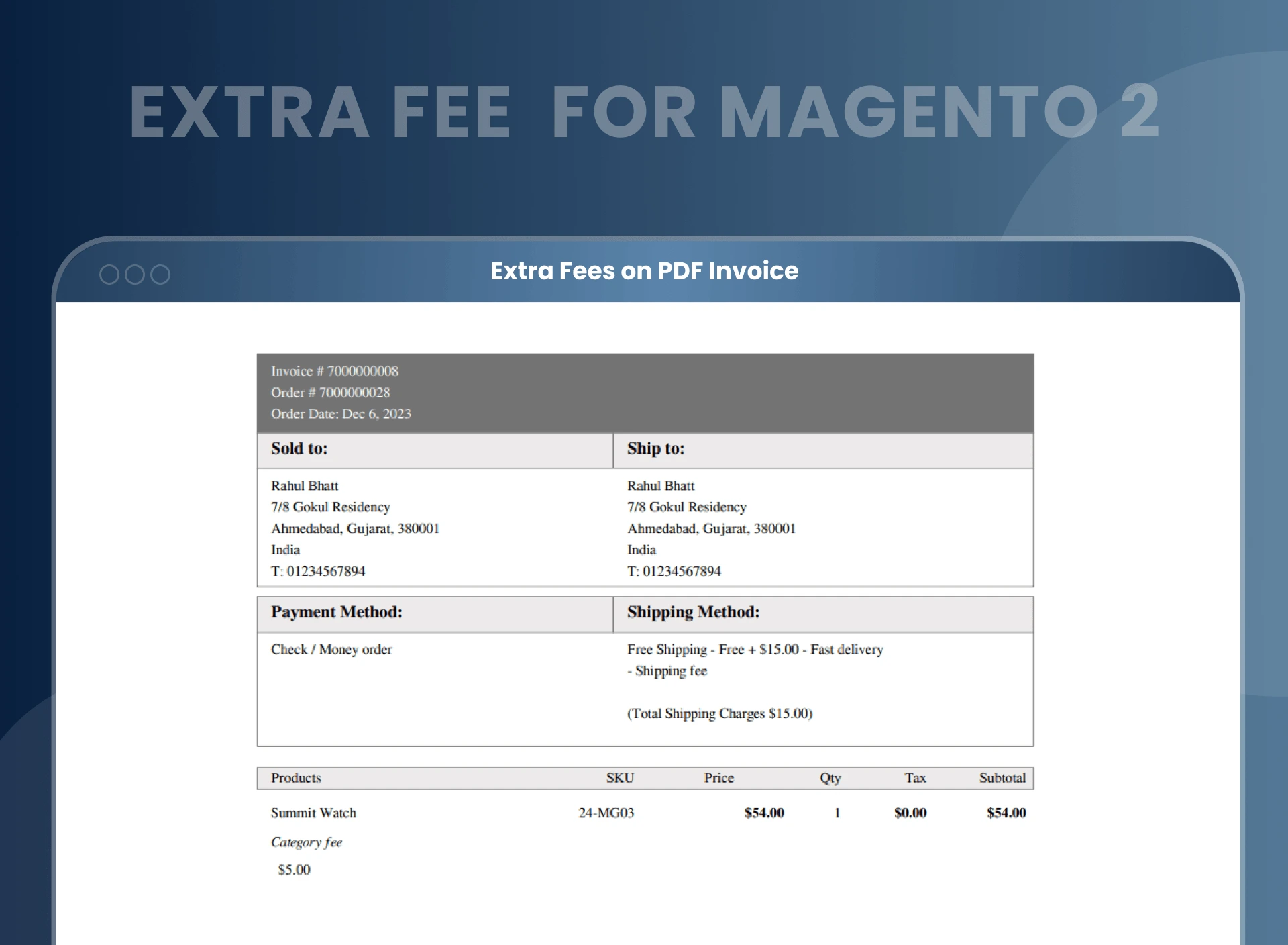Select the 'Invoice # 7000000008' text
This screenshot has height=945, width=1288.
pos(334,371)
